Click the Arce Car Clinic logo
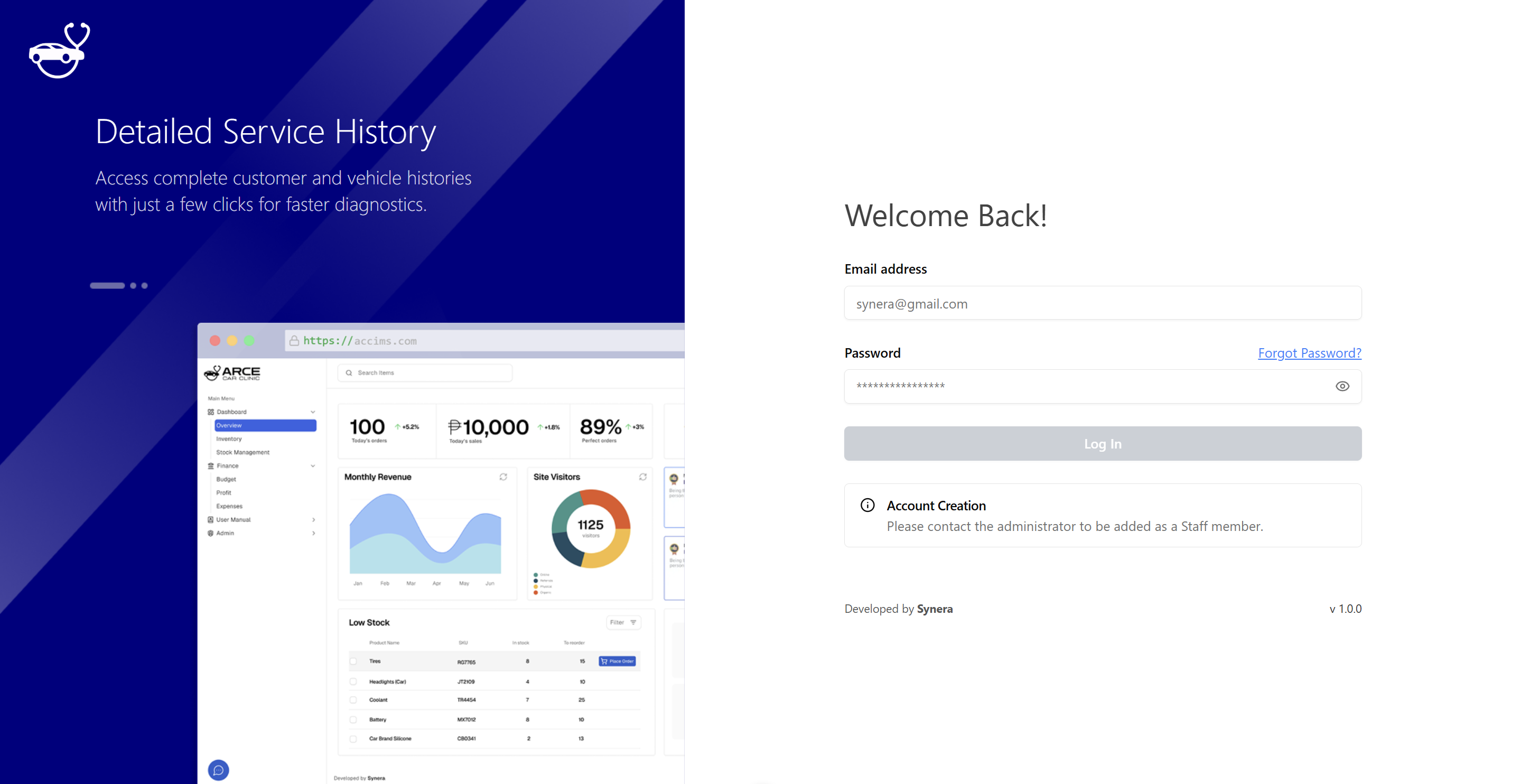 [232, 373]
